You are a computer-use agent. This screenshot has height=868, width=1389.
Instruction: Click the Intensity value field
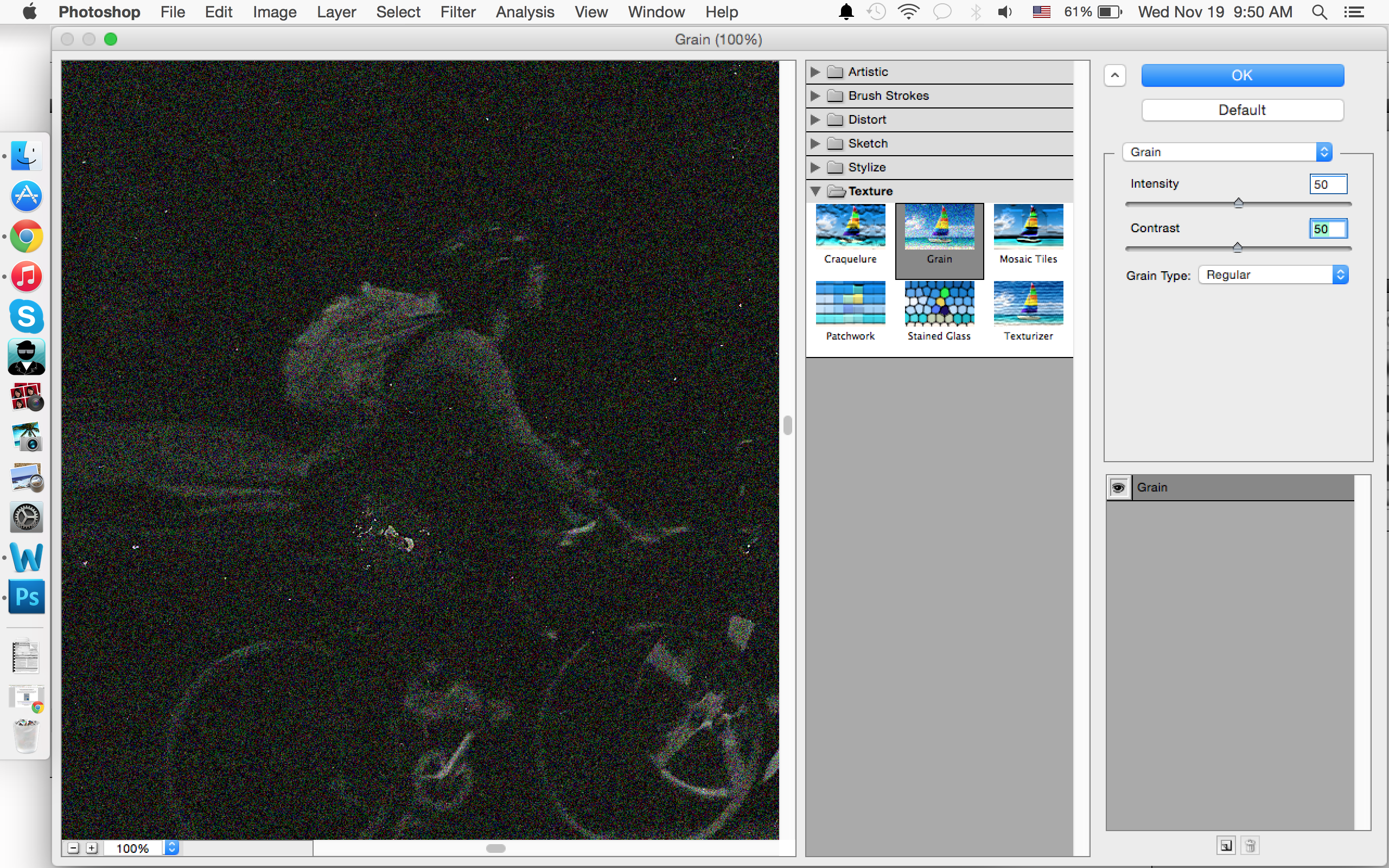click(x=1328, y=185)
